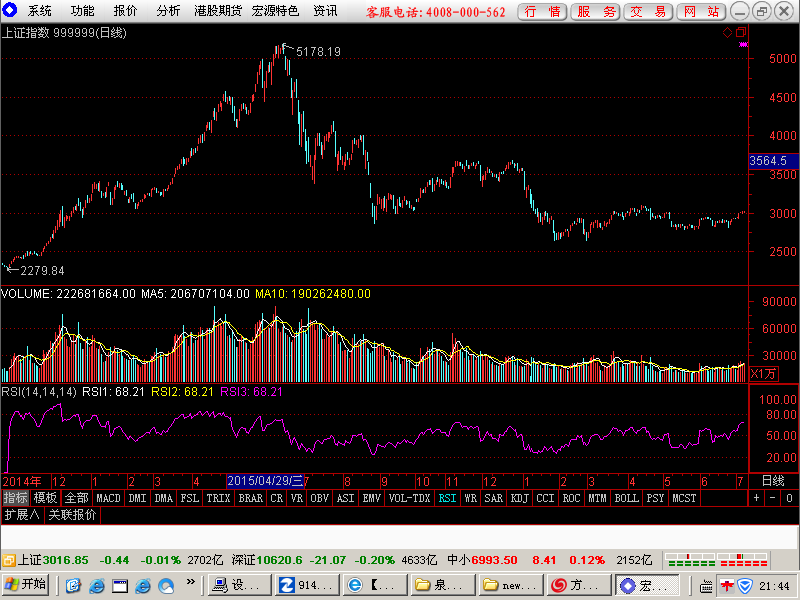
Task: Click the magenta marker icon near 5000
Action: 743,45
